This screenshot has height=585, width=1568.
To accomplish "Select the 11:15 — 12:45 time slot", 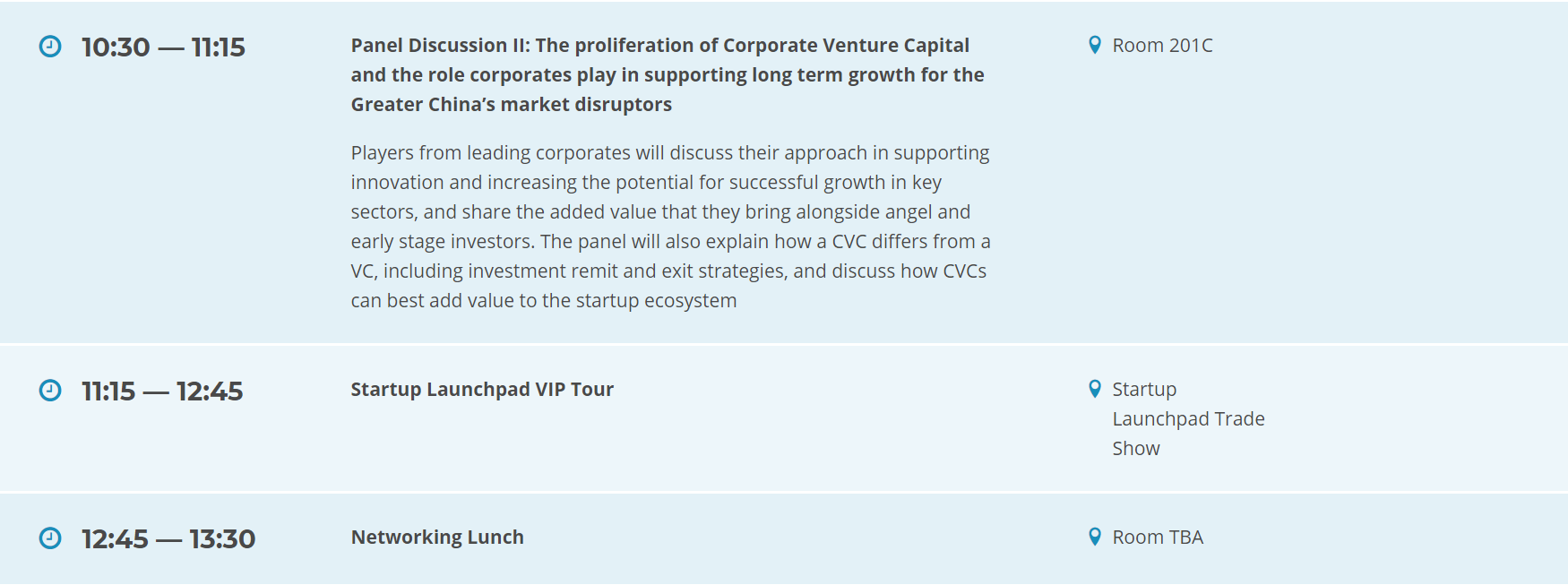I will pos(162,391).
